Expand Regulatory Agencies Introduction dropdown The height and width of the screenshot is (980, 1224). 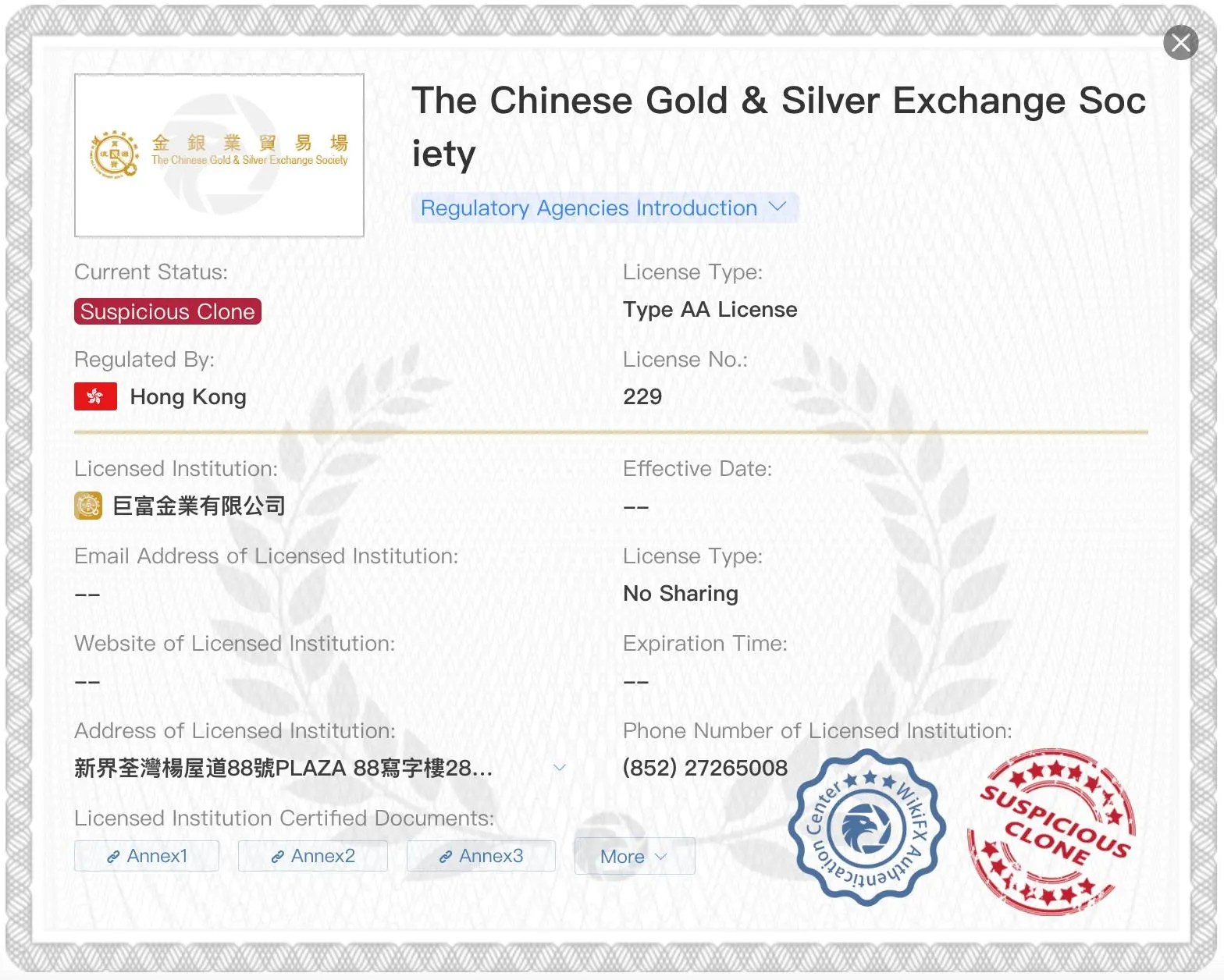pos(604,208)
